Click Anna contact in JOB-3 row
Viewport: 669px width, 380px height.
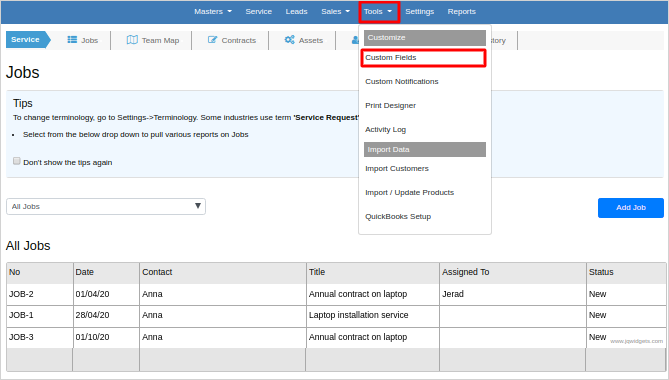tap(223, 337)
